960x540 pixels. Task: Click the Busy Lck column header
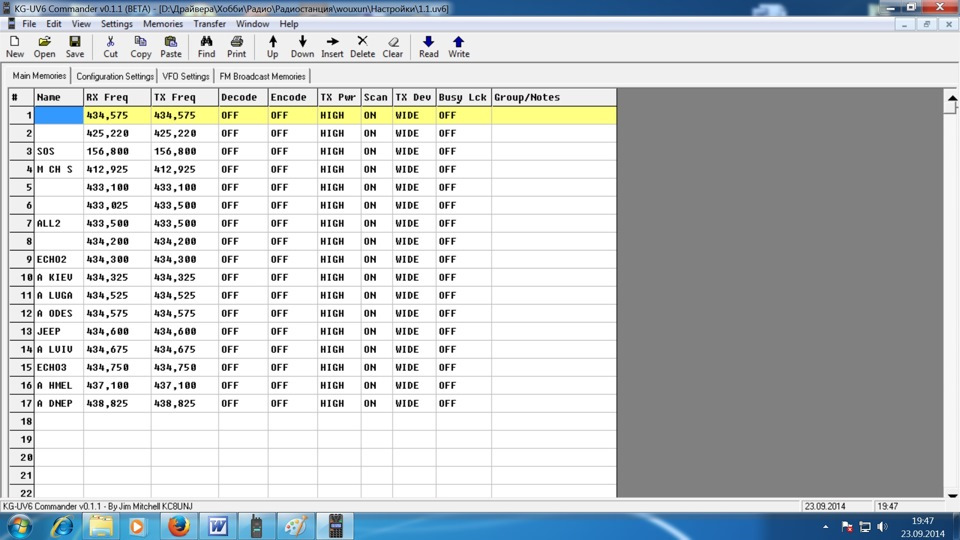[463, 97]
